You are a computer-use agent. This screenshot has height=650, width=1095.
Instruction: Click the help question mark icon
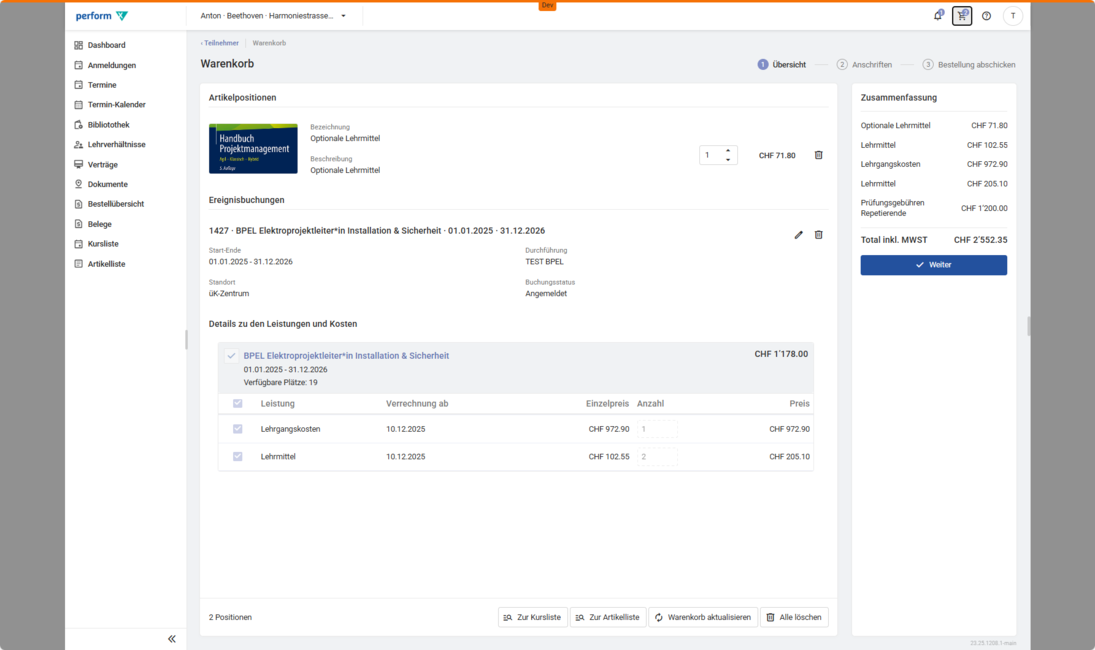point(986,16)
